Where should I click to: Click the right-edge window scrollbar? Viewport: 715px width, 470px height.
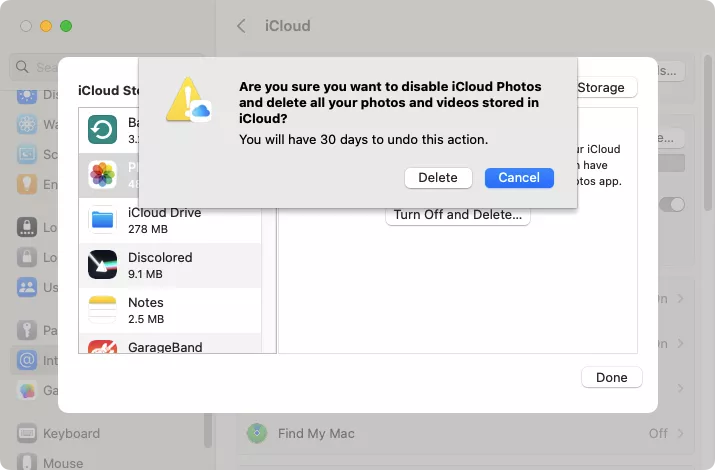pos(708,132)
